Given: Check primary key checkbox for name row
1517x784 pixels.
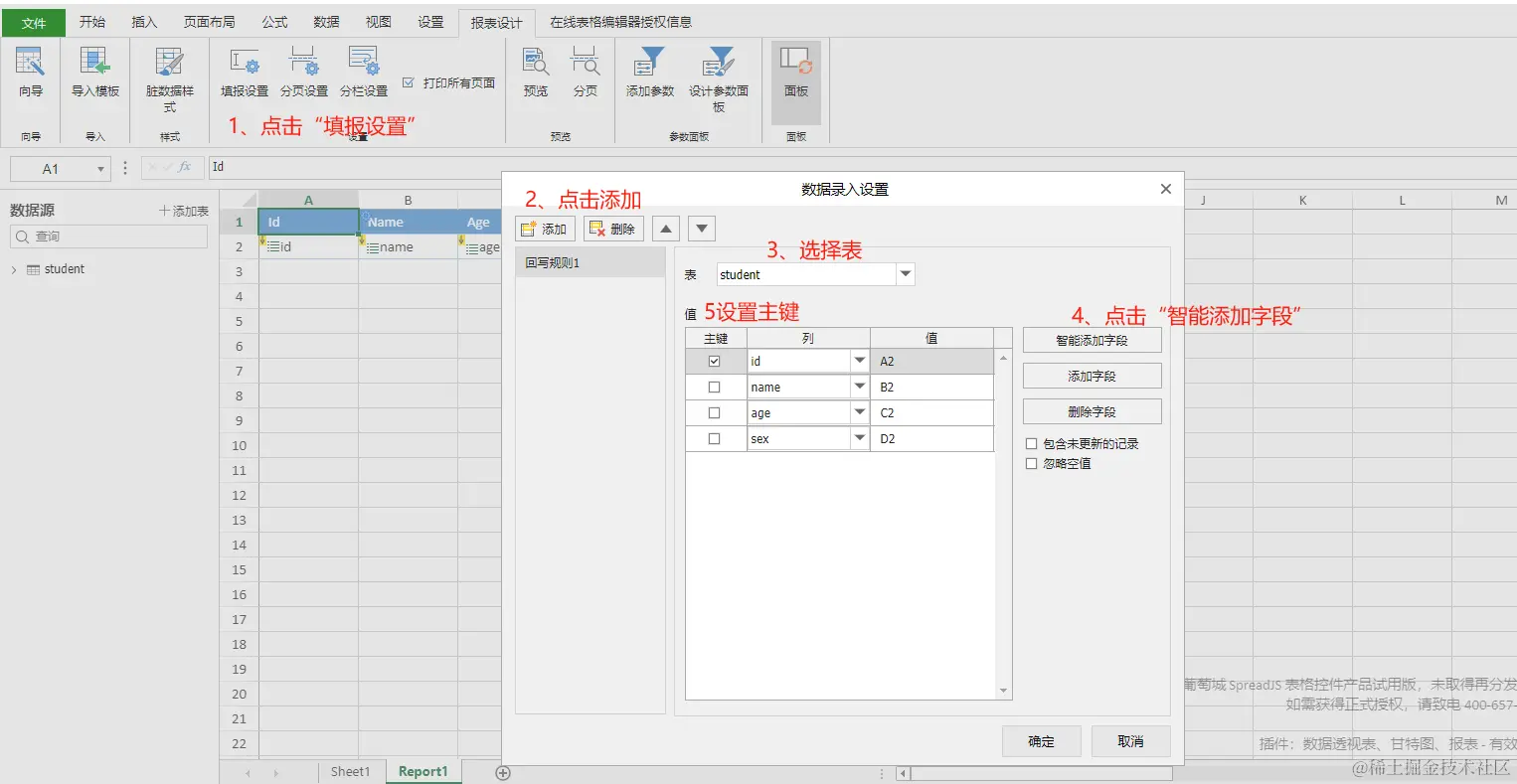Looking at the screenshot, I should tap(714, 387).
